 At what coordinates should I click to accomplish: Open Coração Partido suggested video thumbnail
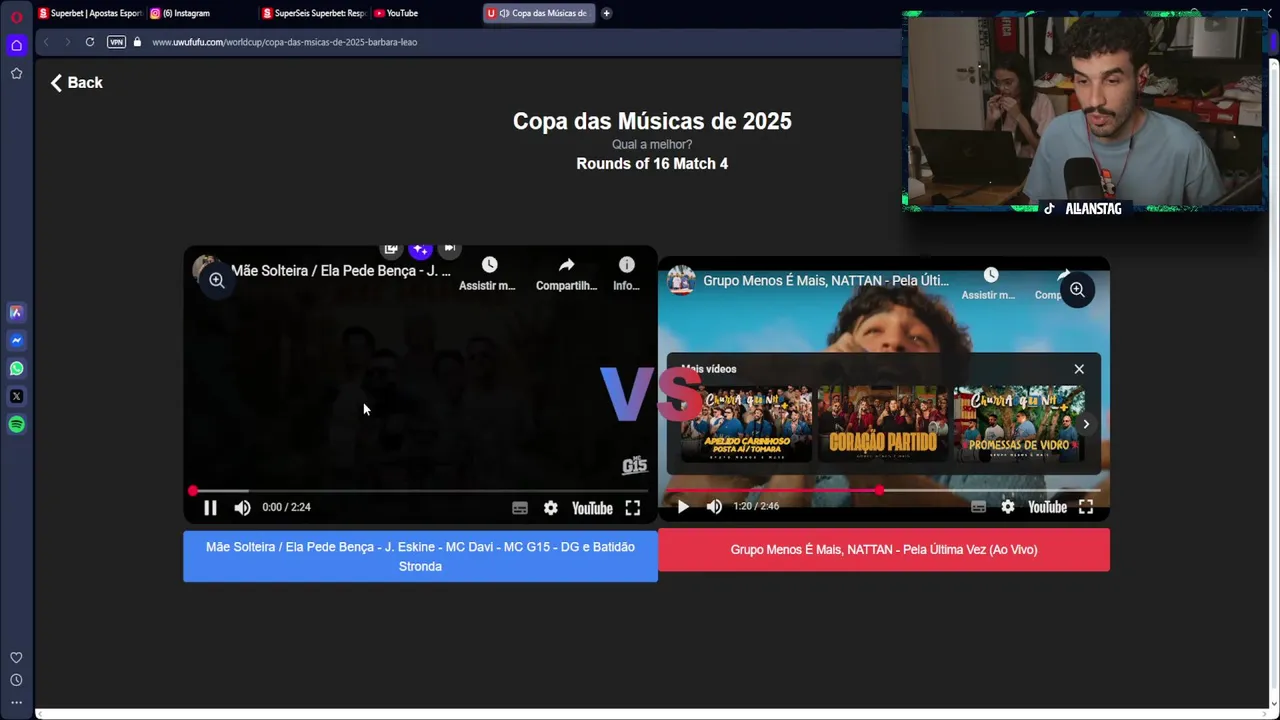coord(883,424)
